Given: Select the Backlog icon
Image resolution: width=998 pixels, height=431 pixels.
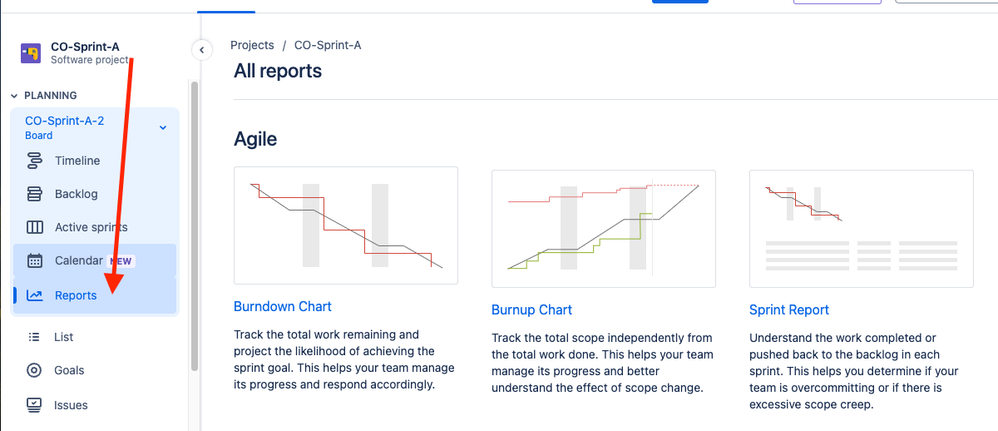Looking at the screenshot, I should (x=34, y=194).
